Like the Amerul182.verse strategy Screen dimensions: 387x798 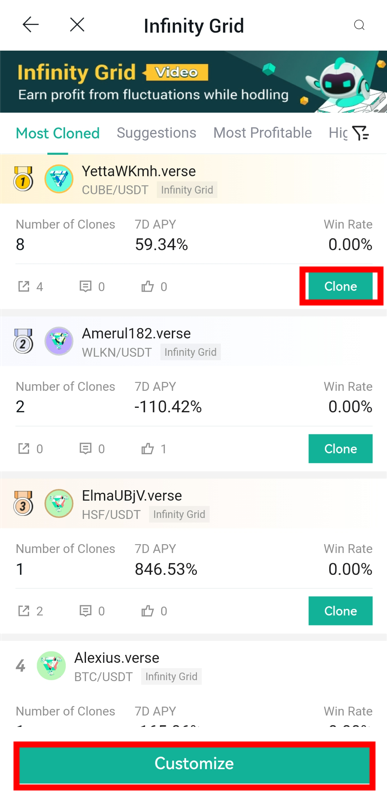pyautogui.click(x=148, y=449)
